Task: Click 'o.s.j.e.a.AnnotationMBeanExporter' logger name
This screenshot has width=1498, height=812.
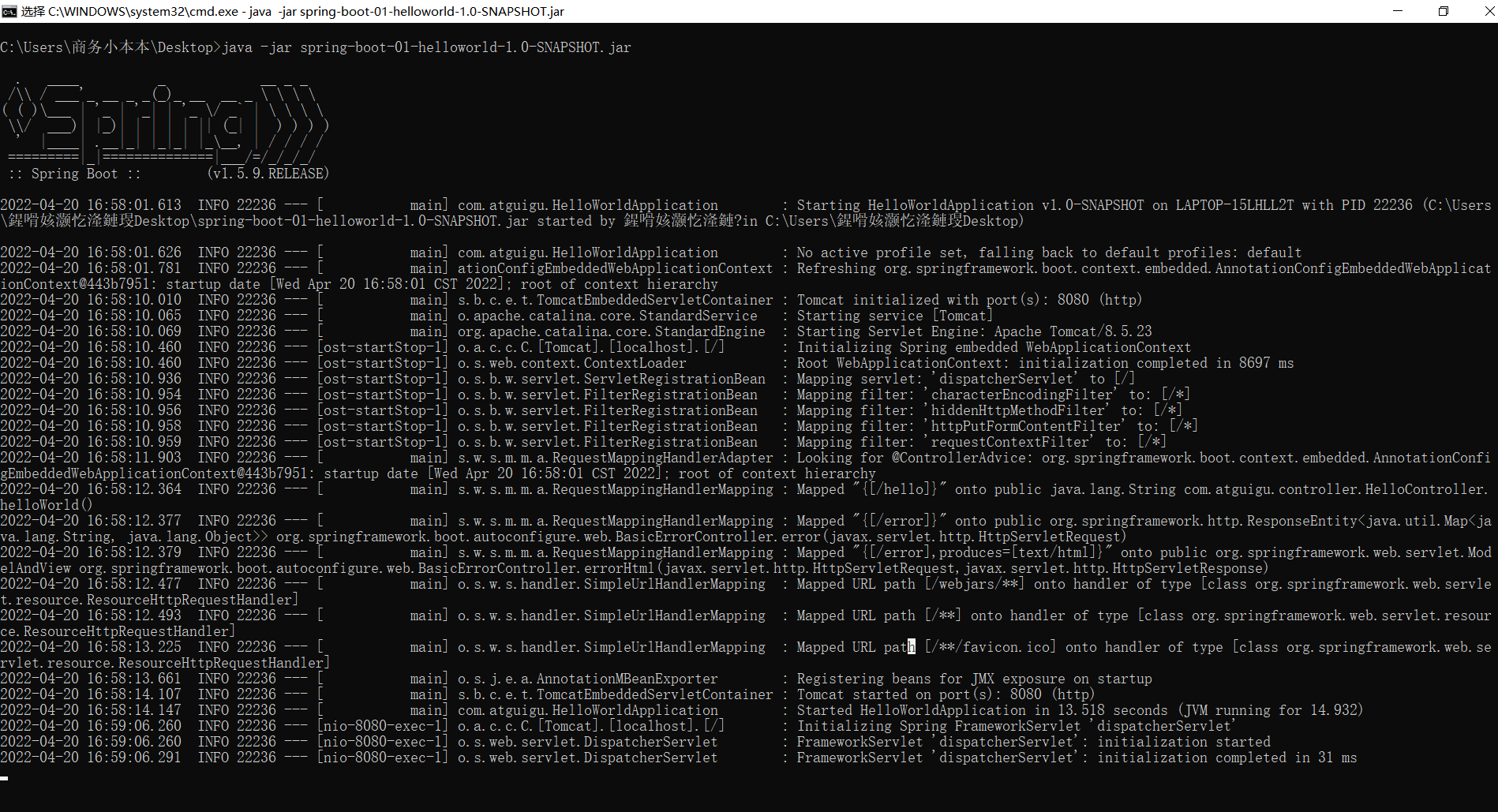Action: [x=588, y=679]
